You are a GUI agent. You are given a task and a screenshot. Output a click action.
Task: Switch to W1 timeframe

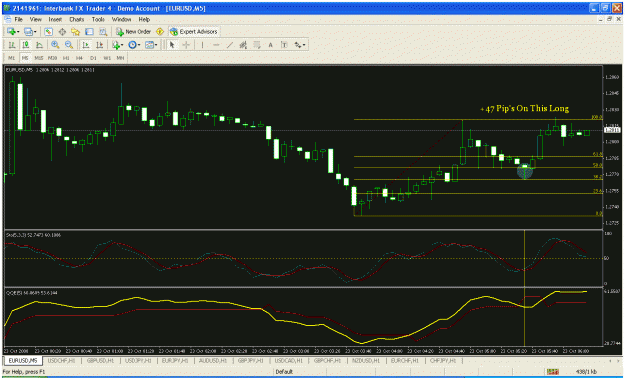107,58
